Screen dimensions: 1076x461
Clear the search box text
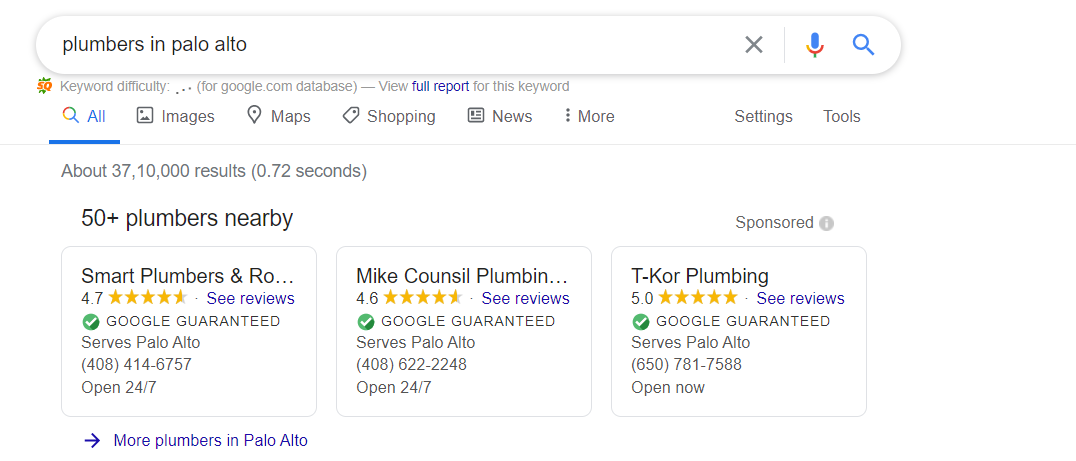pos(754,44)
